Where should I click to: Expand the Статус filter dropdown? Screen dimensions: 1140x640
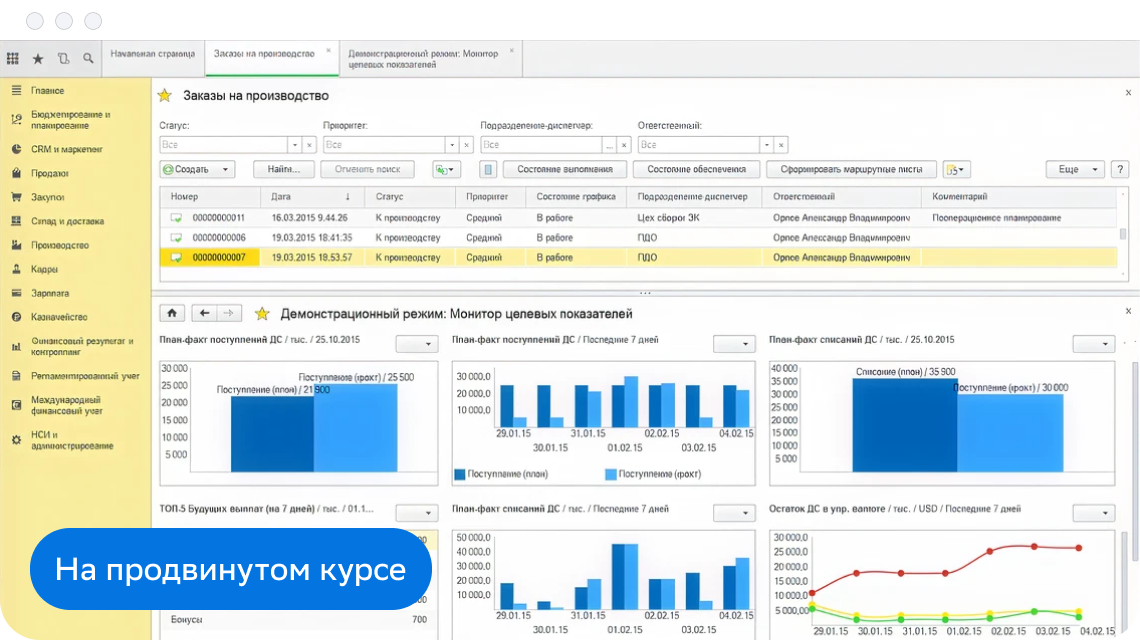click(295, 146)
